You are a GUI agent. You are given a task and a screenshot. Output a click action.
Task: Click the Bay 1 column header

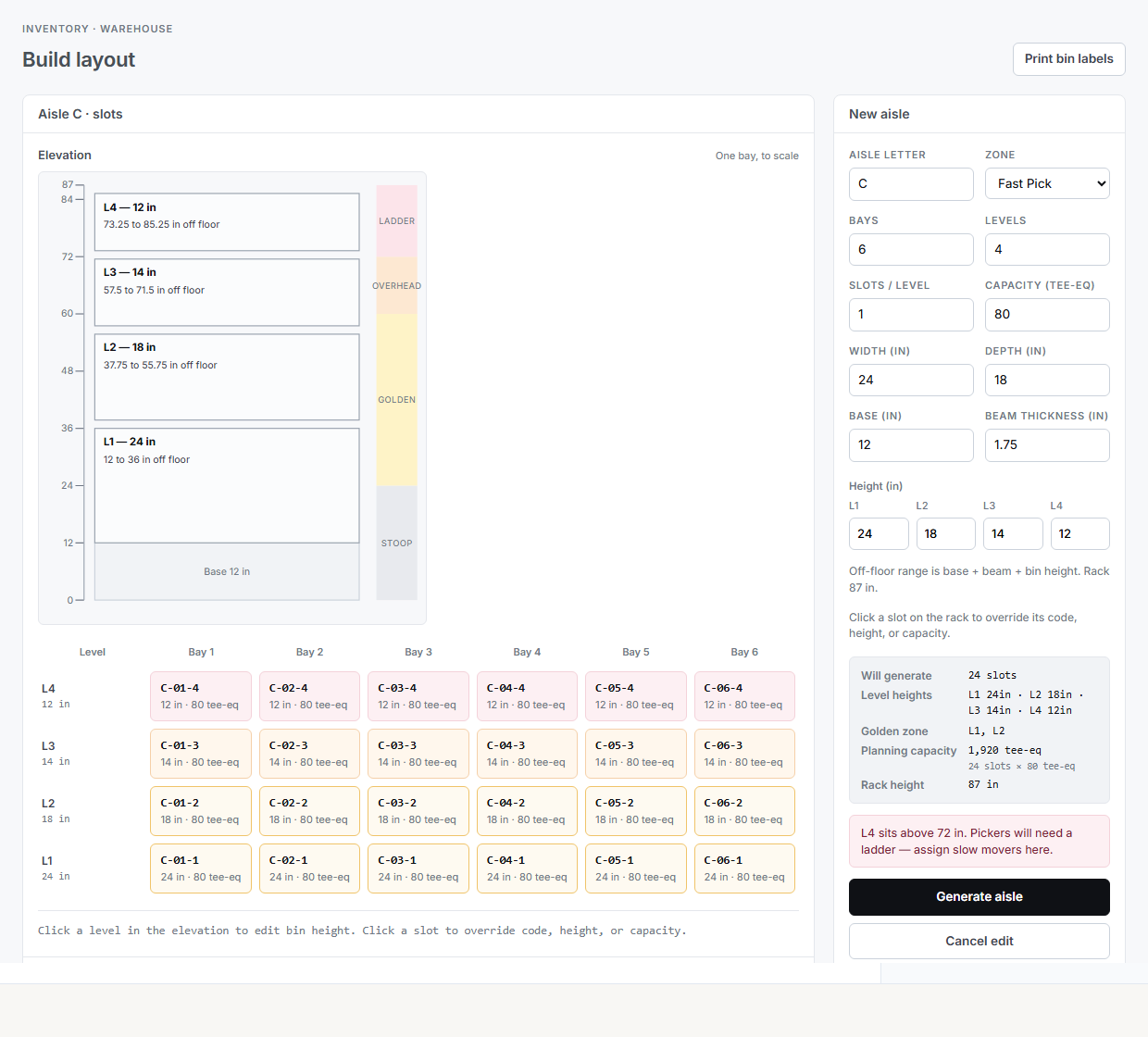[x=201, y=652]
